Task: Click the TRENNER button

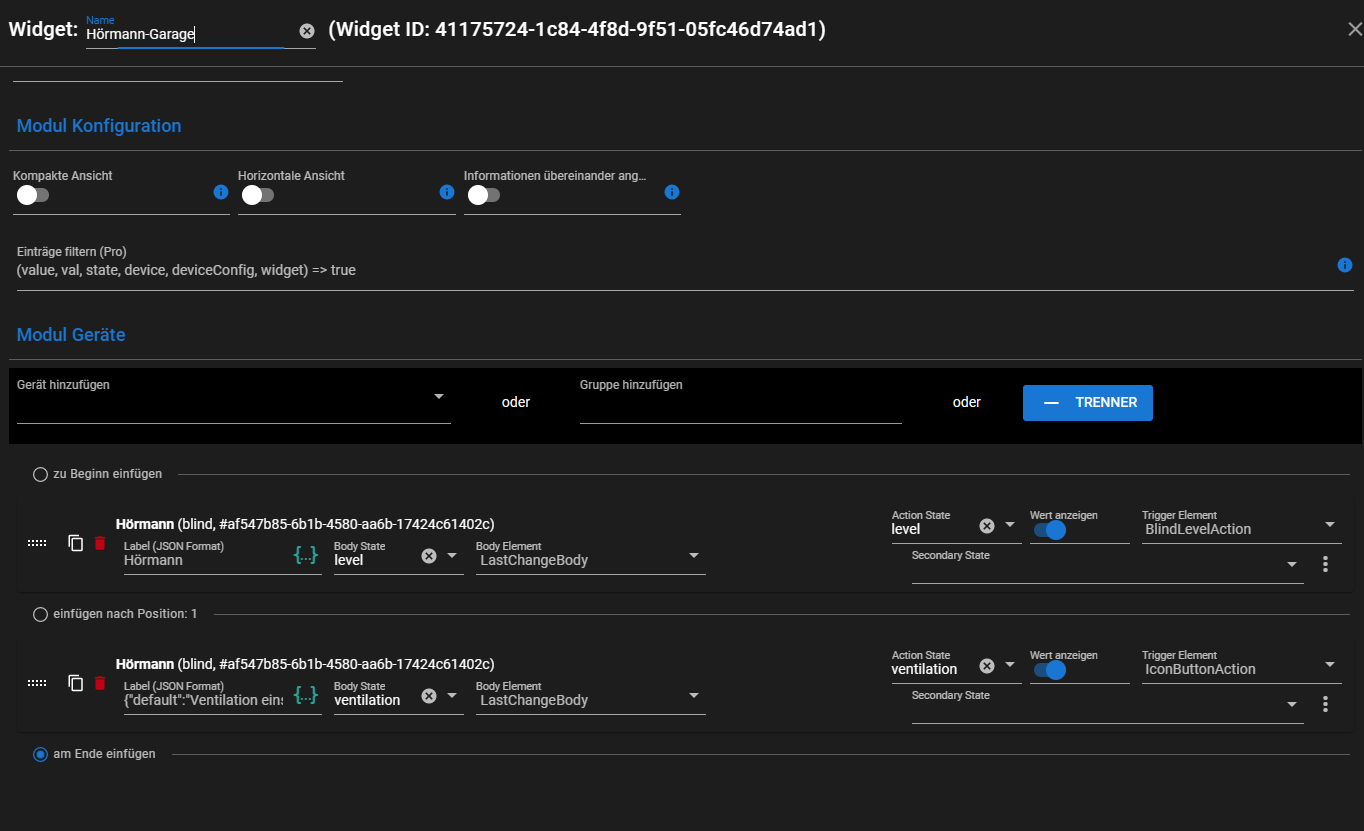Action: (x=1088, y=403)
